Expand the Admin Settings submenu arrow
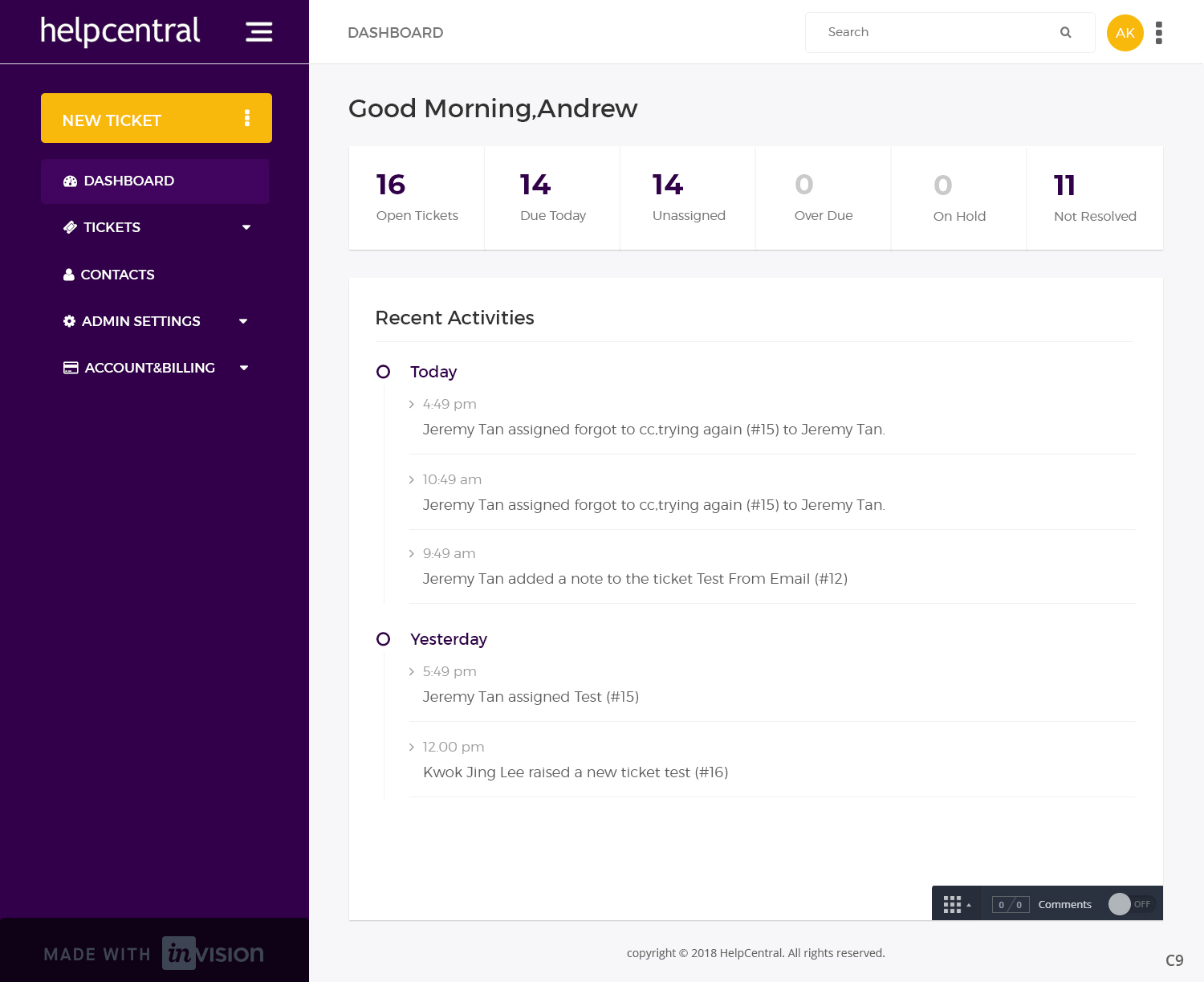Screen dimensions: 1204x982 tap(243, 321)
